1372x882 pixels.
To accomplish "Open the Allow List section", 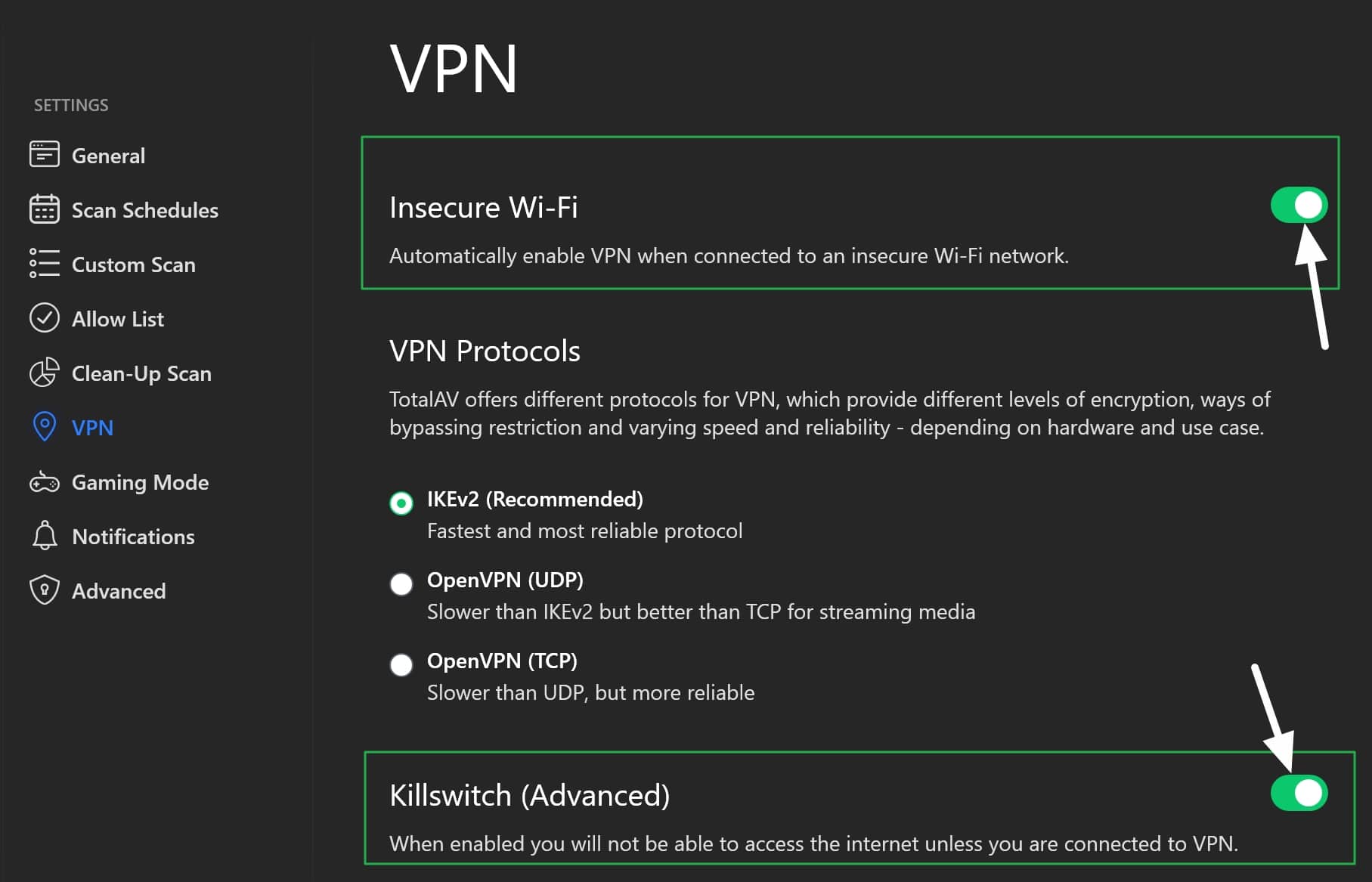I will tap(118, 319).
